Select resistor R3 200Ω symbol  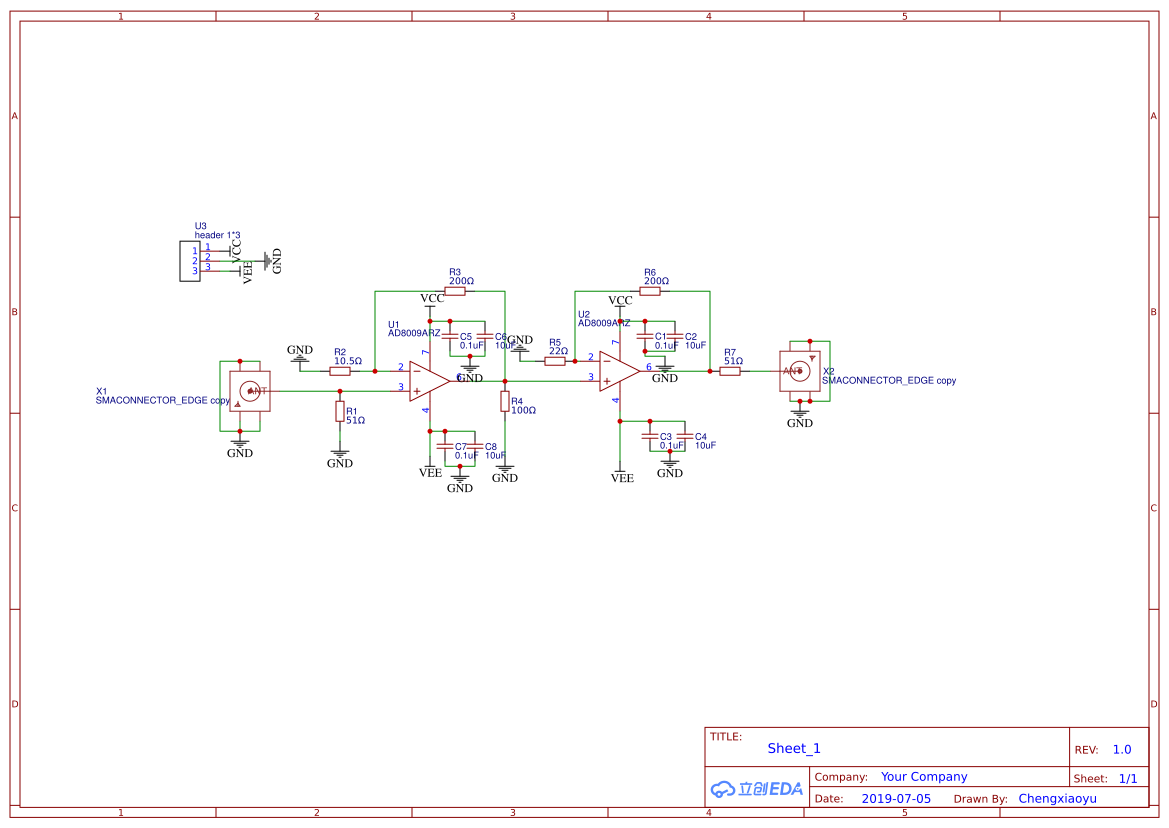(456, 291)
